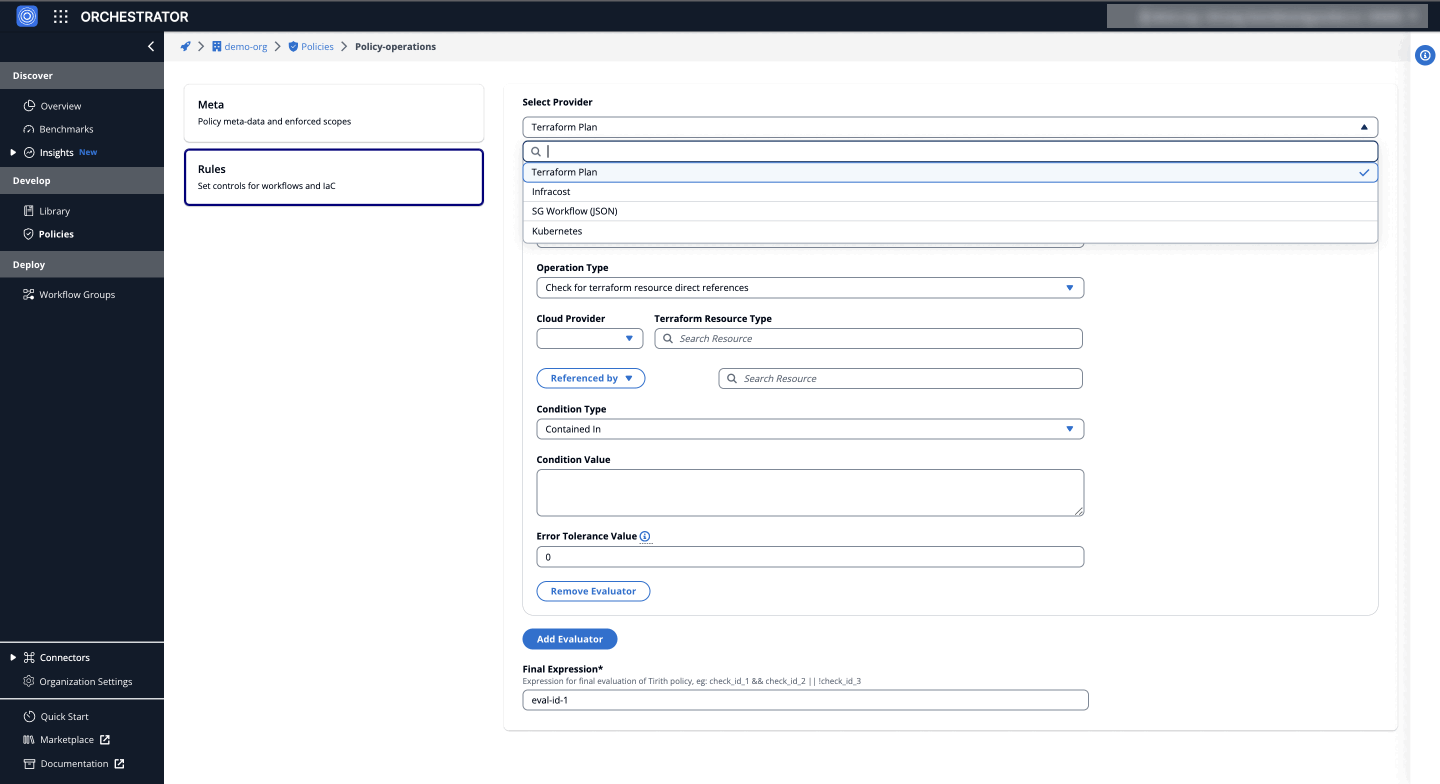Collapse the sidebar with the chevron arrow

coord(151,46)
